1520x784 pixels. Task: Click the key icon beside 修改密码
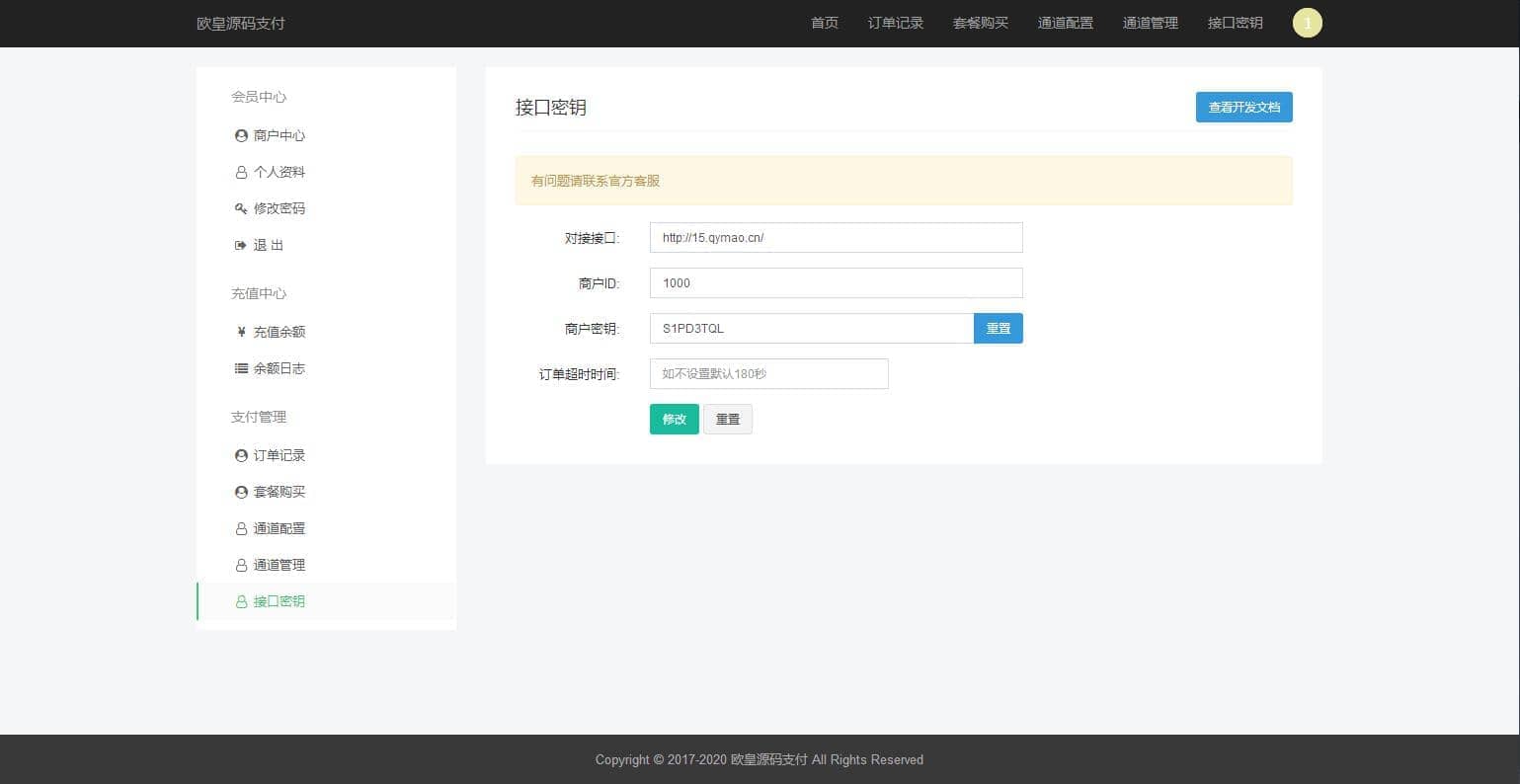coord(241,209)
